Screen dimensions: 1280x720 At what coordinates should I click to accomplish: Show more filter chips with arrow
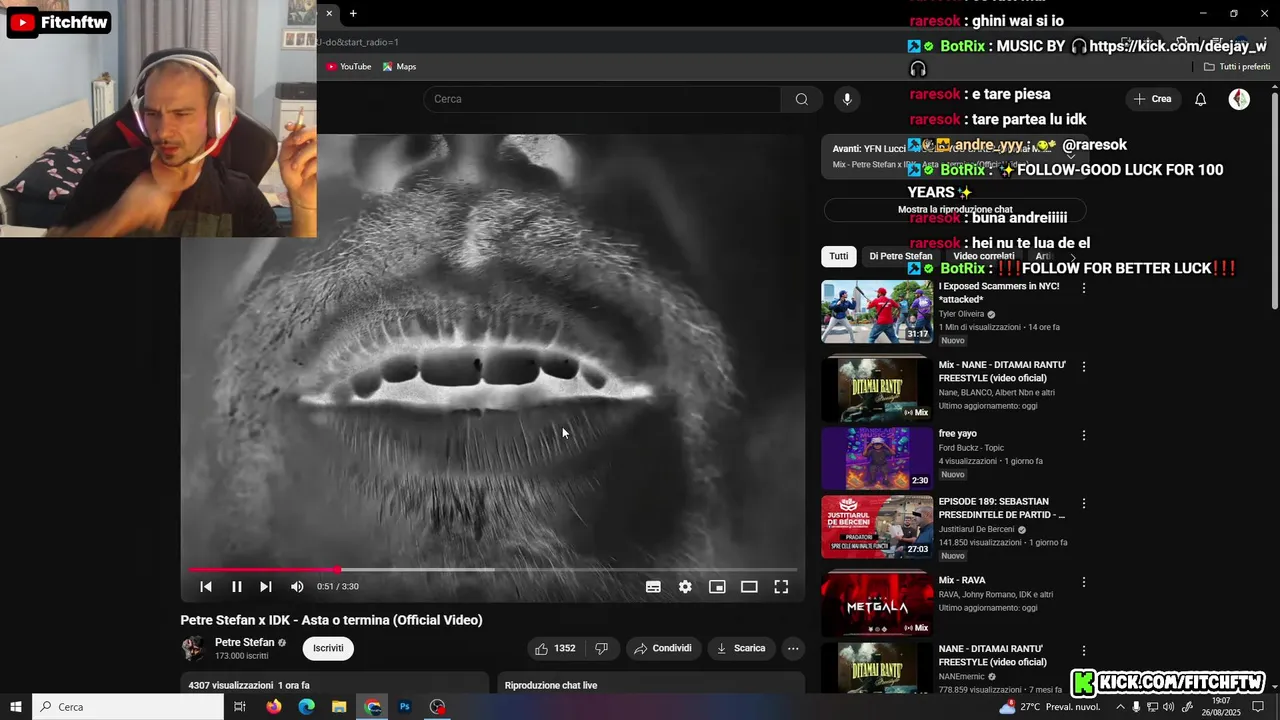(1073, 256)
